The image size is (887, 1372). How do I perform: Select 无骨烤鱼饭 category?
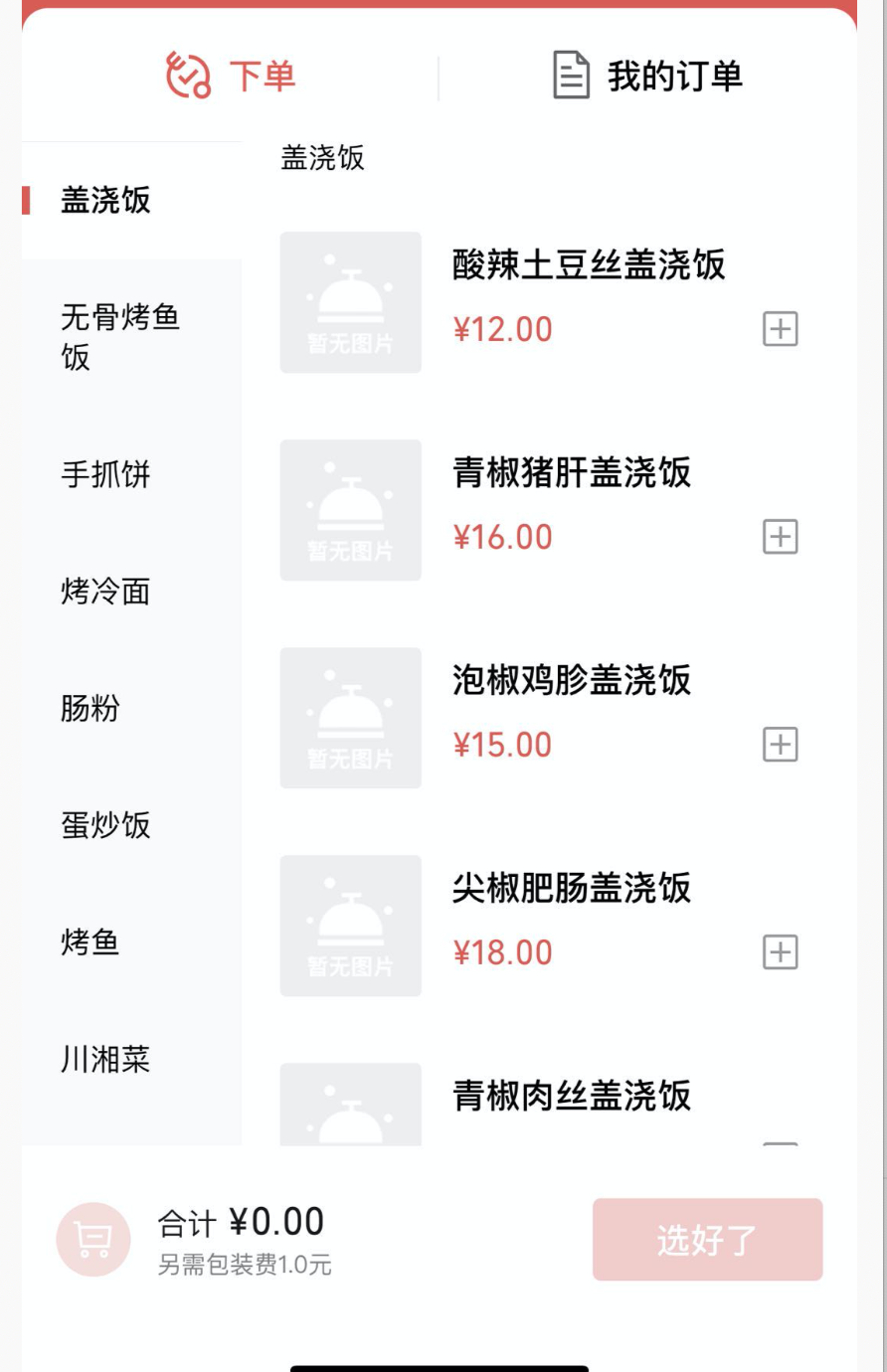coord(120,337)
